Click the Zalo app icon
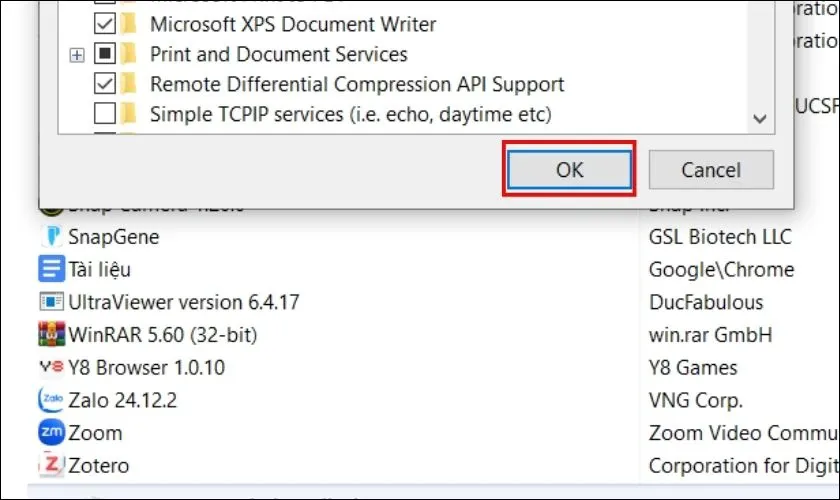Image resolution: width=840 pixels, height=500 pixels. (50, 400)
